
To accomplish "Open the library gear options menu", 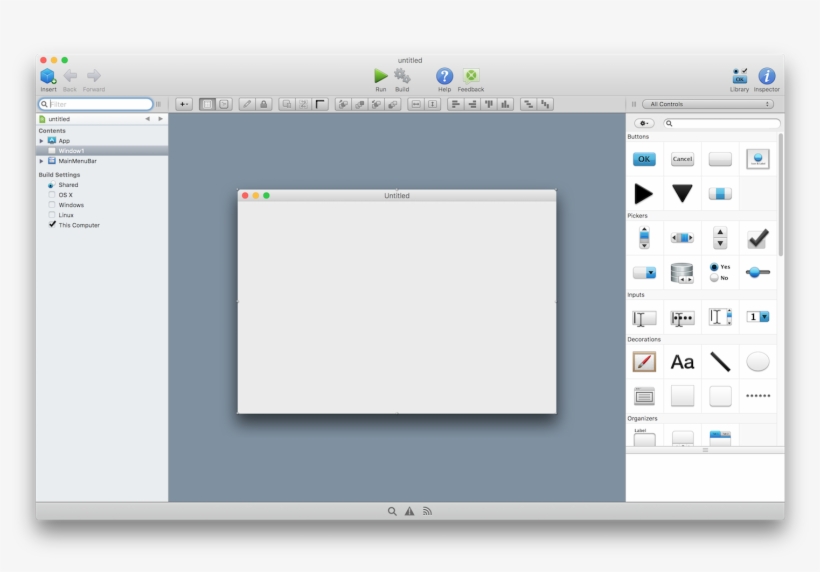I will 644,124.
